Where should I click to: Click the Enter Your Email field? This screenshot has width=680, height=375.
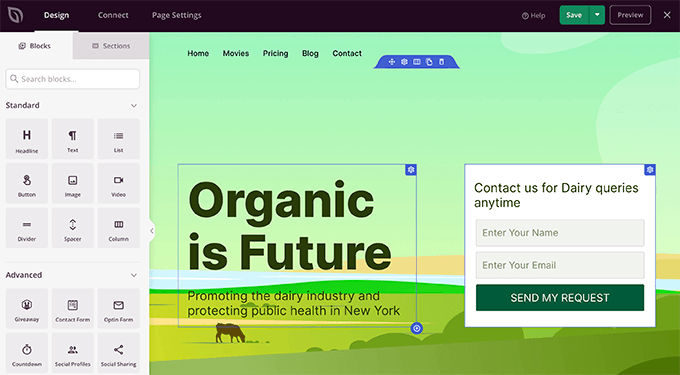point(560,265)
